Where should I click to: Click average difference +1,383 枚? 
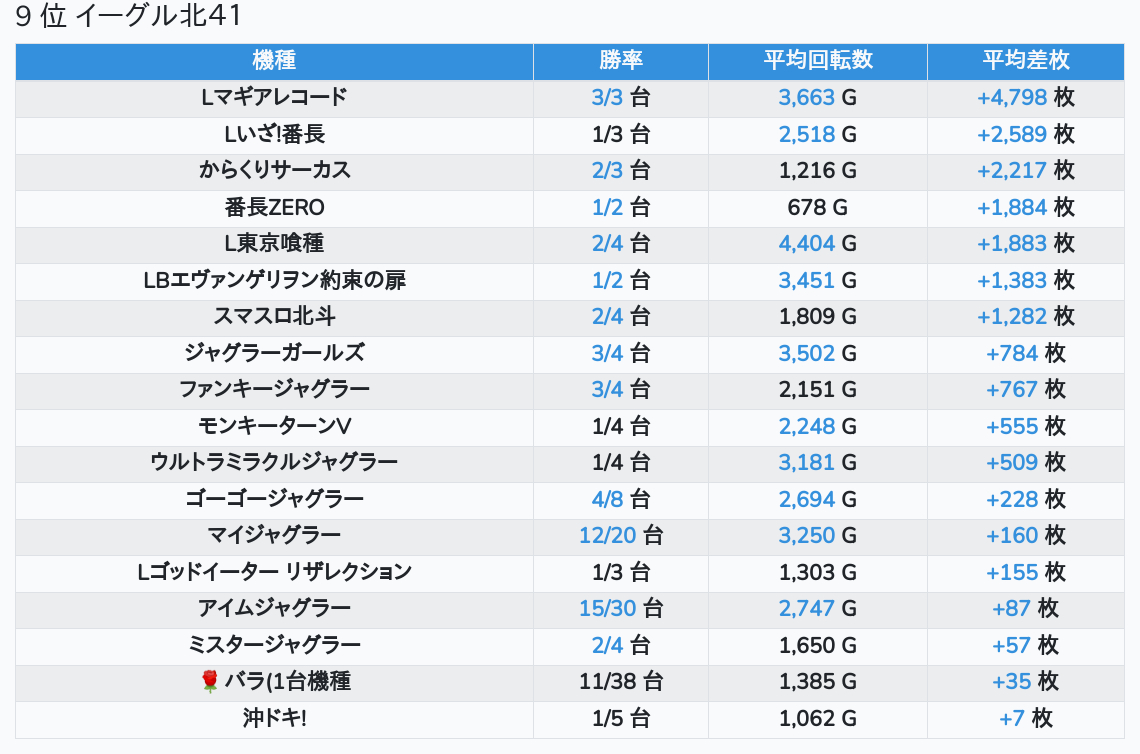1026,280
